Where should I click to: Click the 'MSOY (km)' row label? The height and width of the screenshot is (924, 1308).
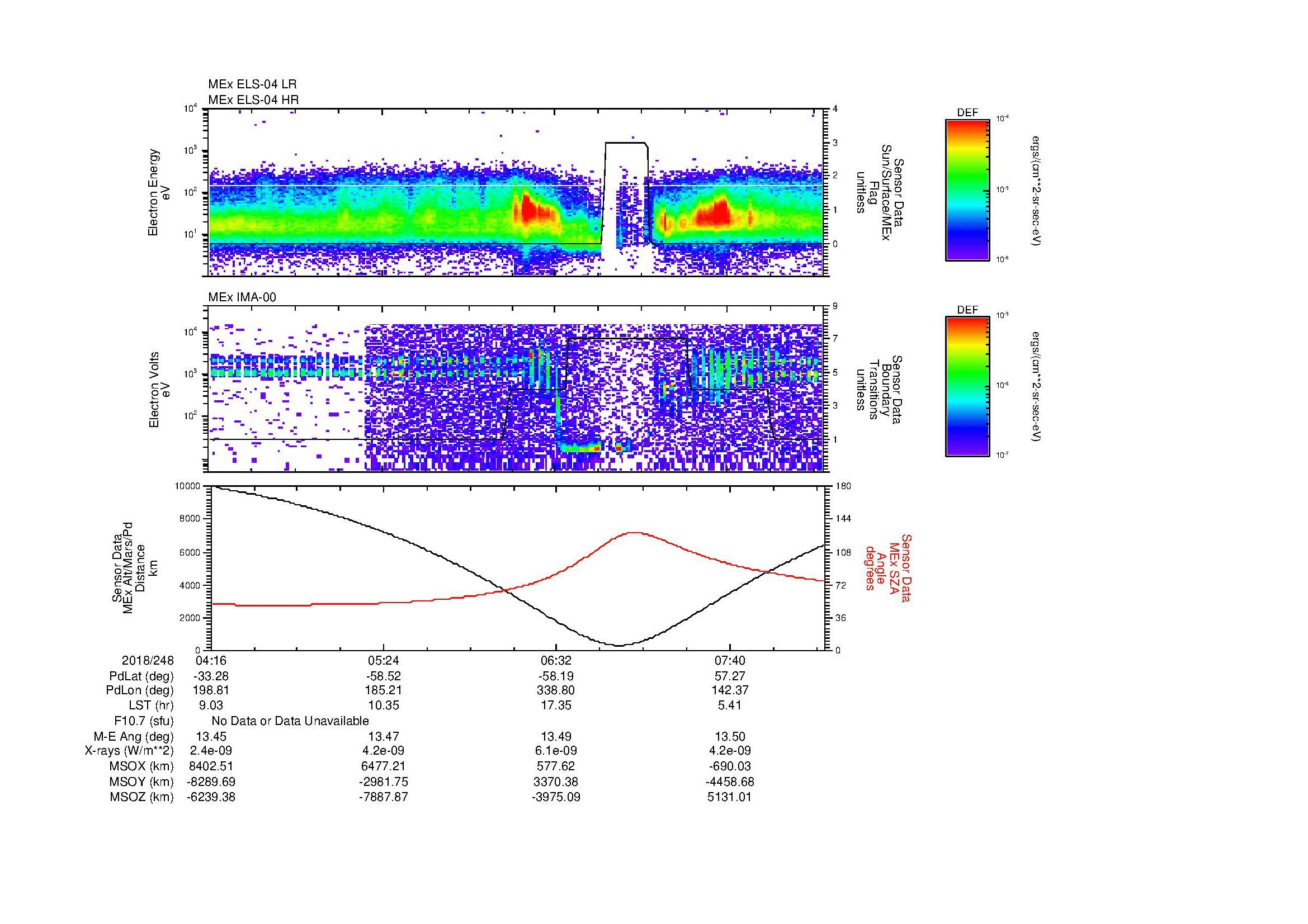pyautogui.click(x=141, y=781)
